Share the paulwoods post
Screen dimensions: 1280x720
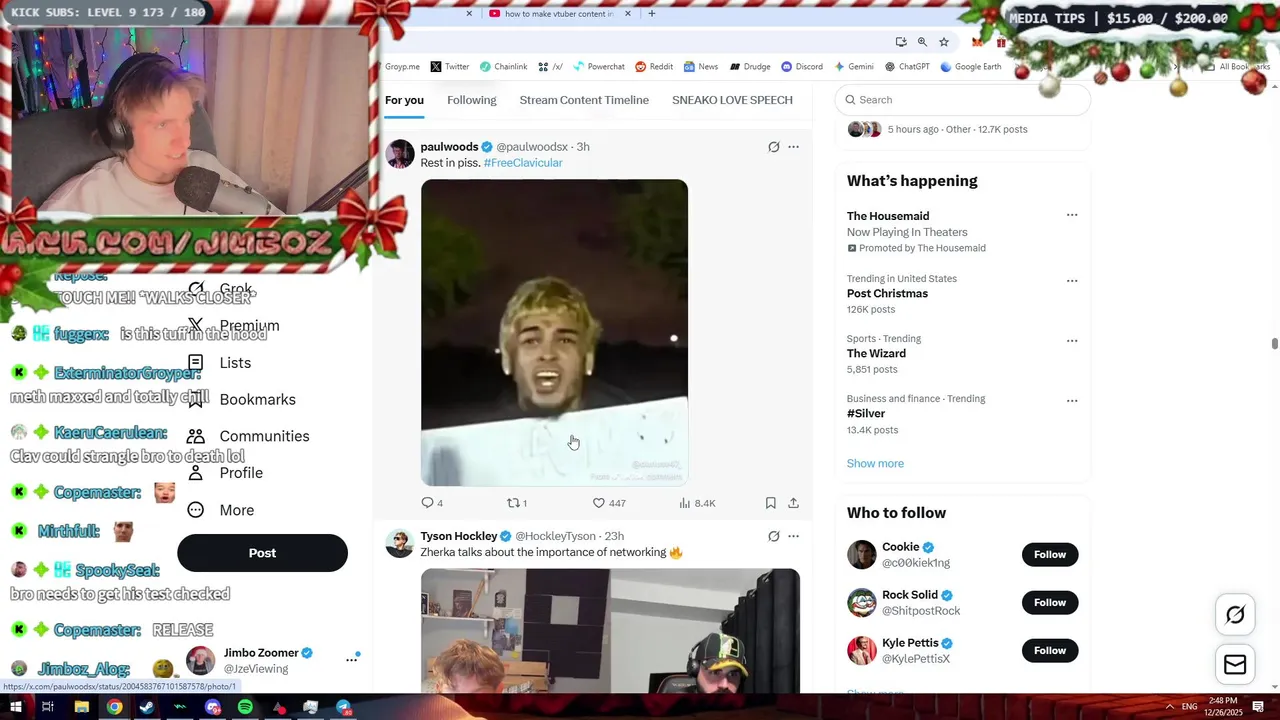pos(793,503)
